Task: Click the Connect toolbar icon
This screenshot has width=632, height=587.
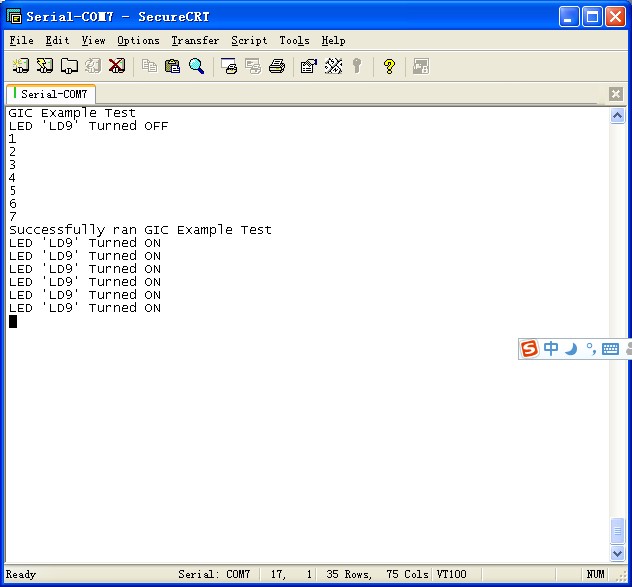Action: click(20, 66)
